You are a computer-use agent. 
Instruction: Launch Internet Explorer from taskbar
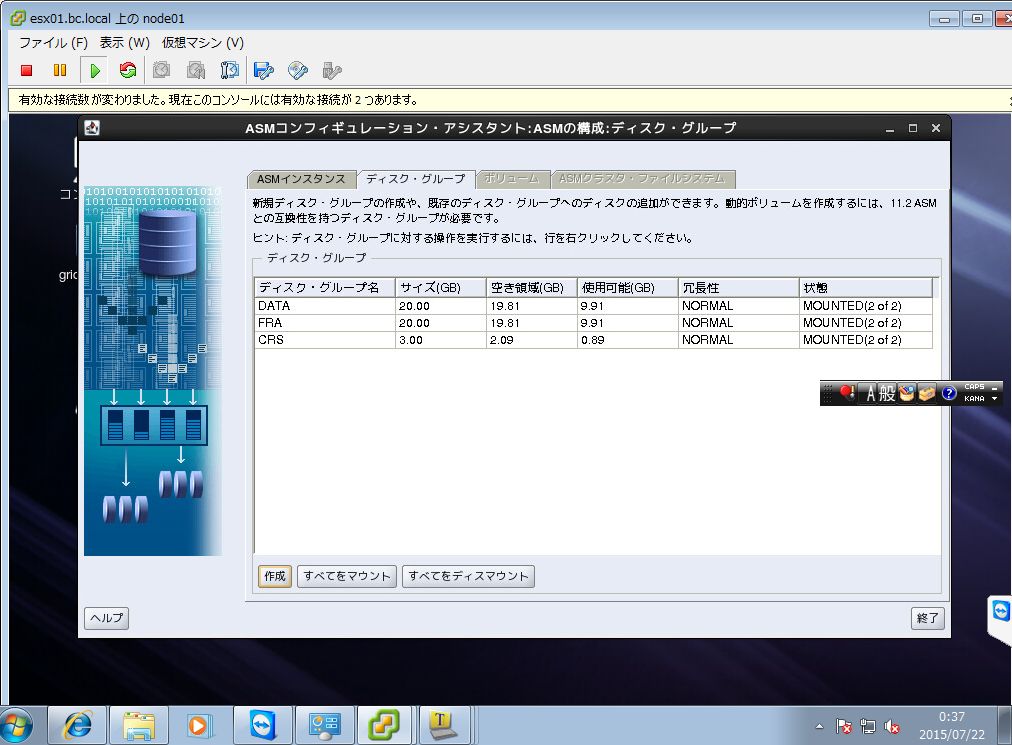[77, 726]
